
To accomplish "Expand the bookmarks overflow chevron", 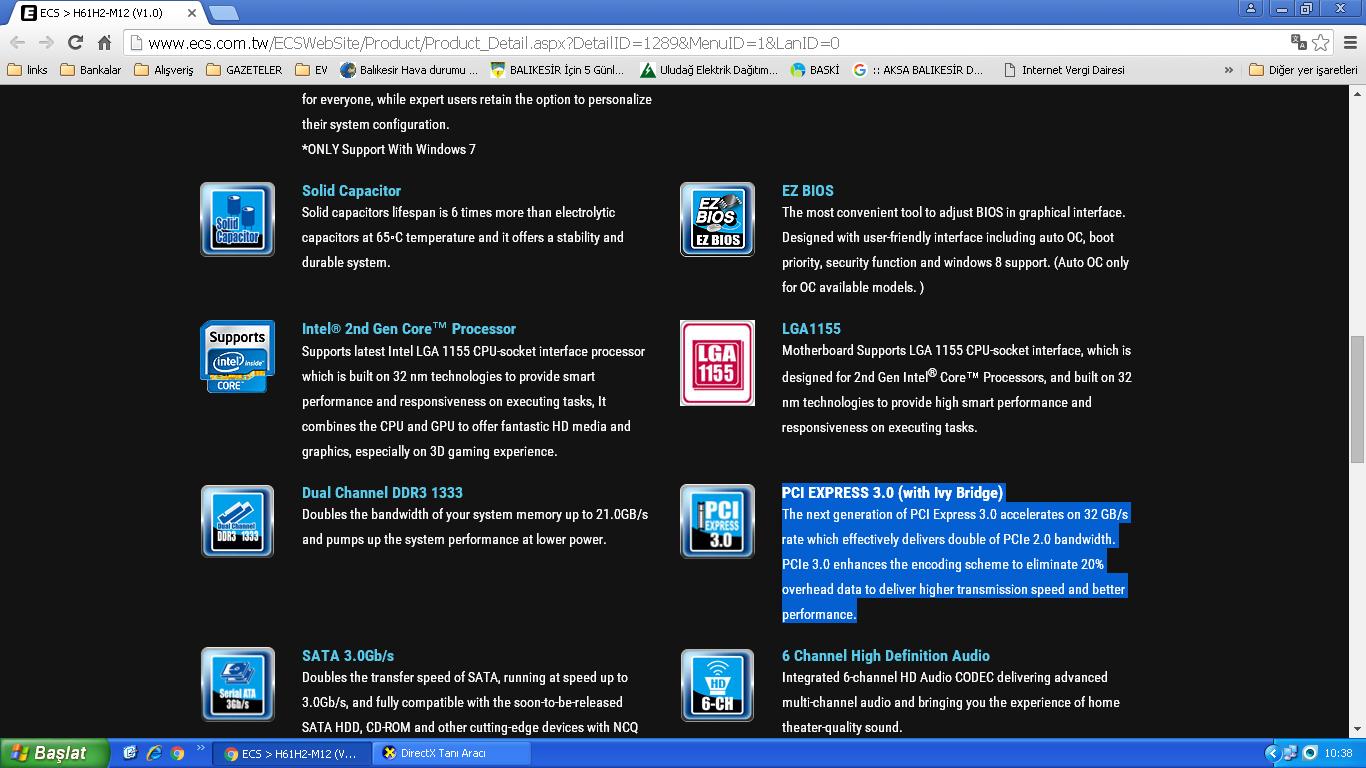I will click(x=1228, y=70).
